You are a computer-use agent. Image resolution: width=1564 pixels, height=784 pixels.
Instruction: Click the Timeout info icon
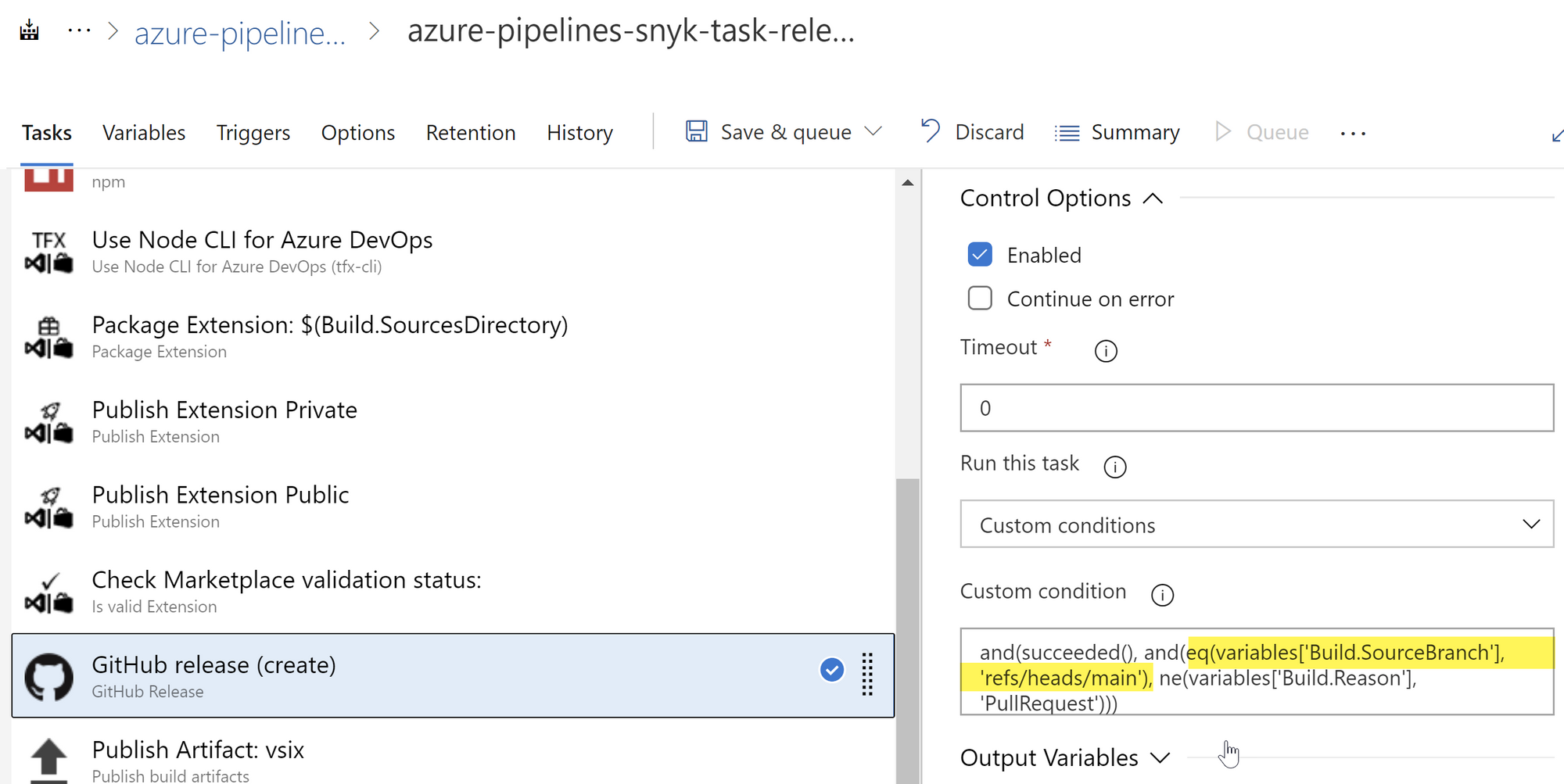click(1106, 351)
